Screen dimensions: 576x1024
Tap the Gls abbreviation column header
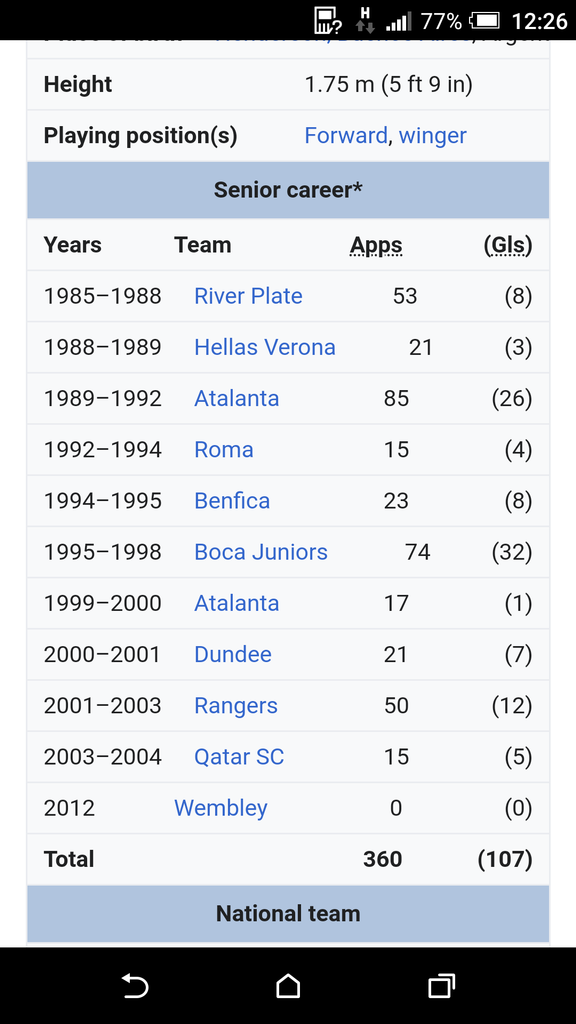point(508,246)
